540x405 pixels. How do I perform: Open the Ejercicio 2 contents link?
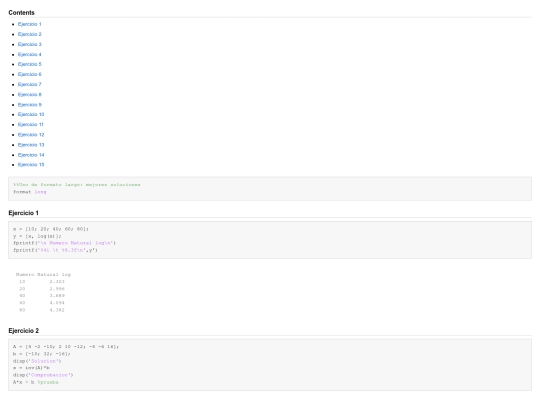(30, 34)
